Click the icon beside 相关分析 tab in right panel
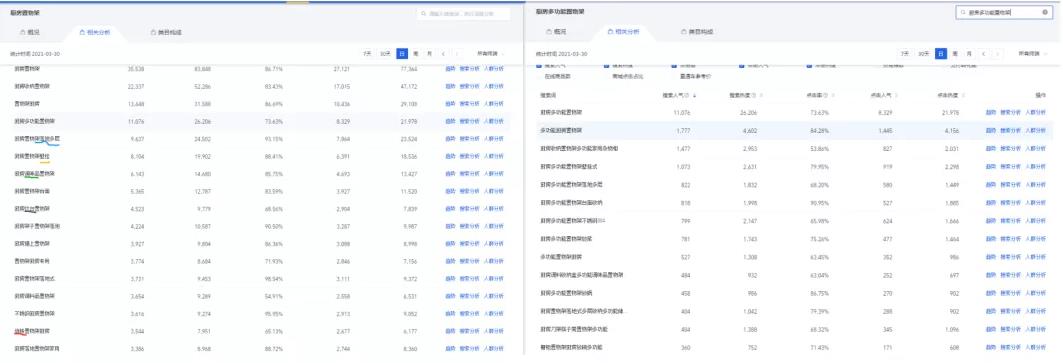Screen dimensions: 1063x363 (609, 32)
